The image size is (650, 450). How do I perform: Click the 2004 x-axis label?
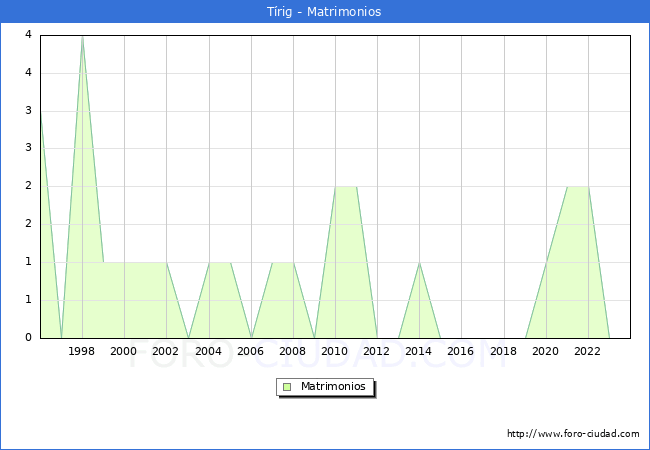pos(208,351)
